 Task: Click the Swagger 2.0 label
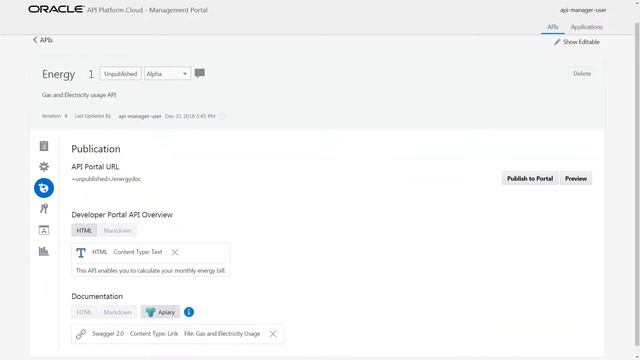pos(108,333)
